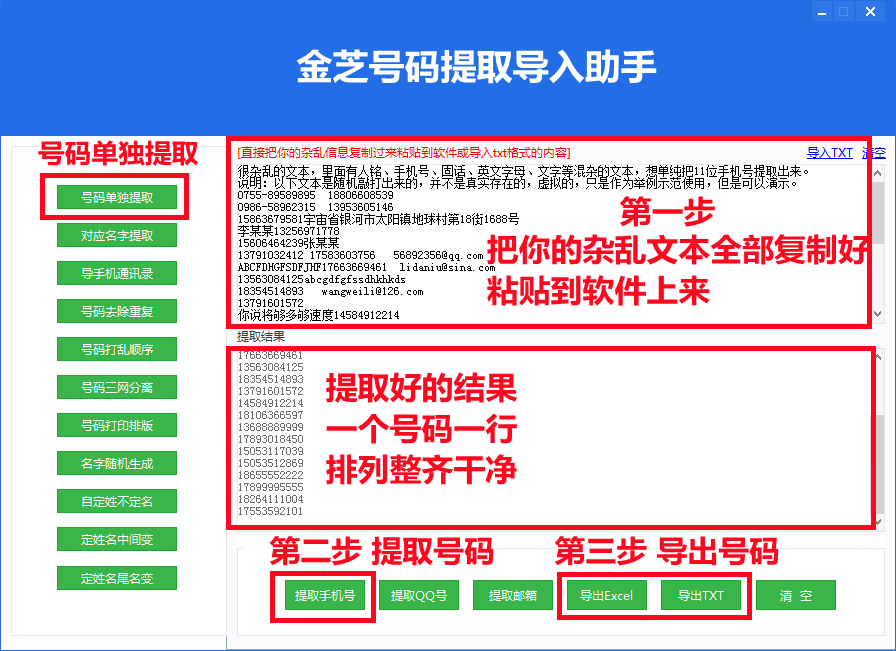Export results with 导出TXT button
This screenshot has height=651, width=896.
coord(701,596)
